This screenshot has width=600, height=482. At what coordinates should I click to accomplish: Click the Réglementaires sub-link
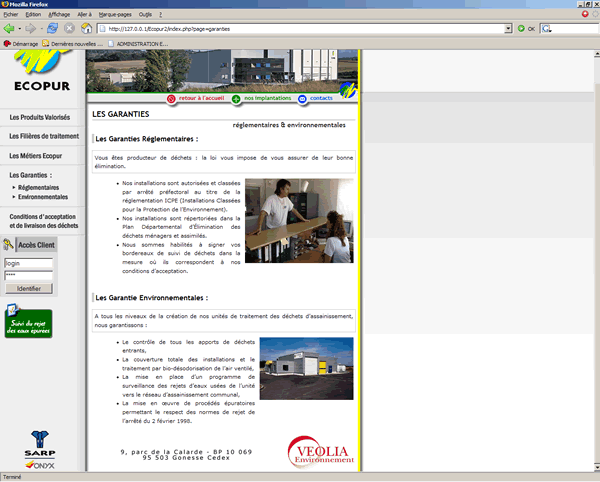38,187
